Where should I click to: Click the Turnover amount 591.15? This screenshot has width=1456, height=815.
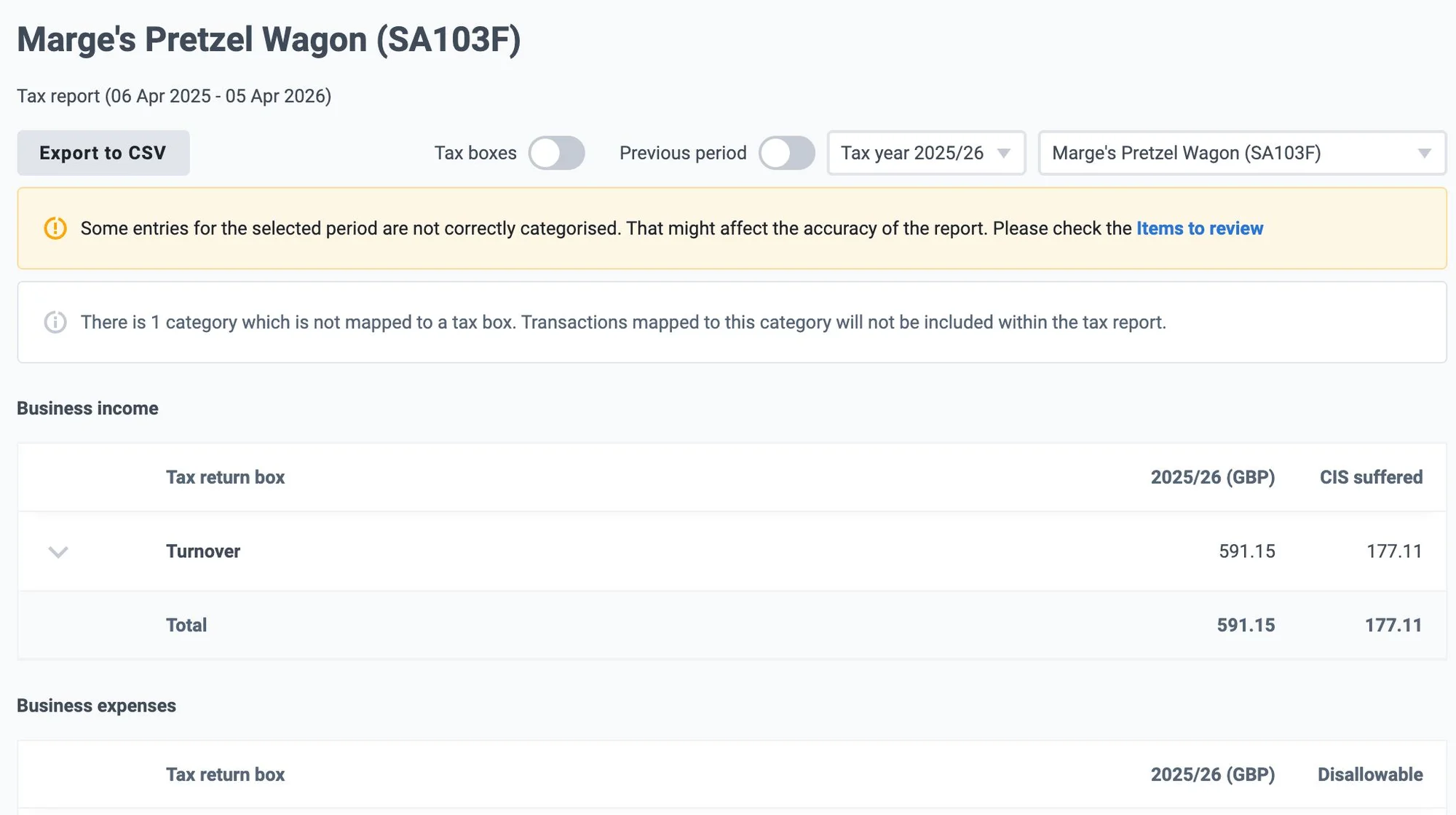click(1246, 551)
